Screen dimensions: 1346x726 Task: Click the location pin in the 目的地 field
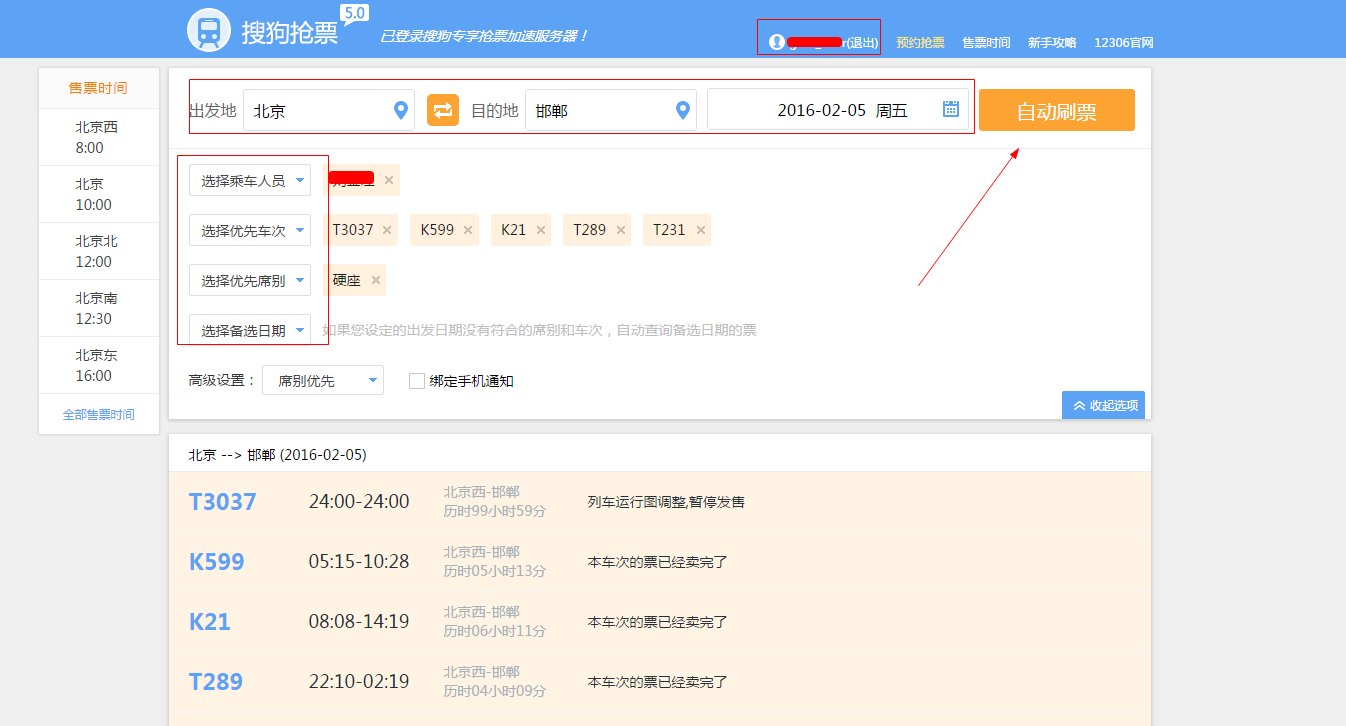(683, 110)
